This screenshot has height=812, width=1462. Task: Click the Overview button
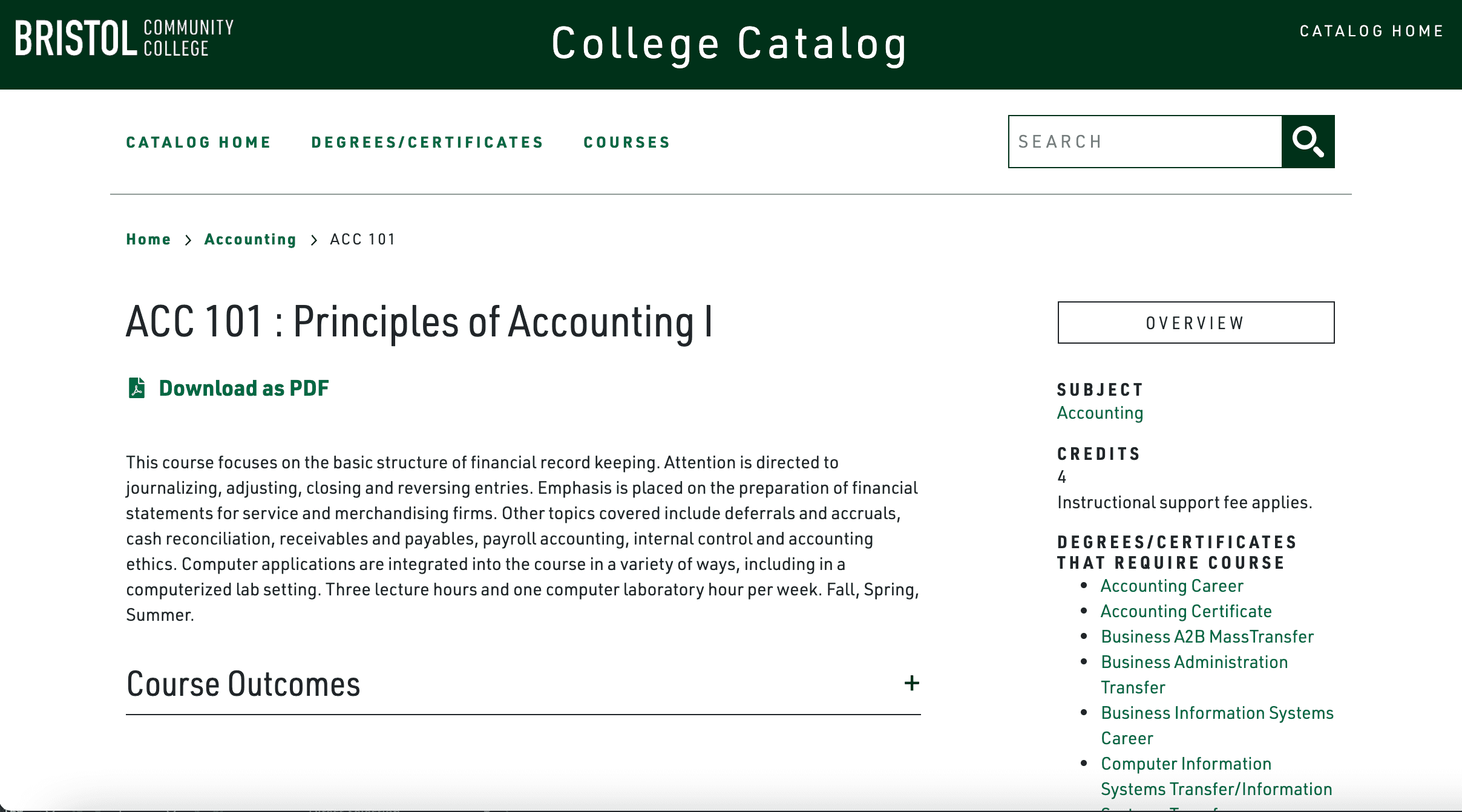(1195, 323)
